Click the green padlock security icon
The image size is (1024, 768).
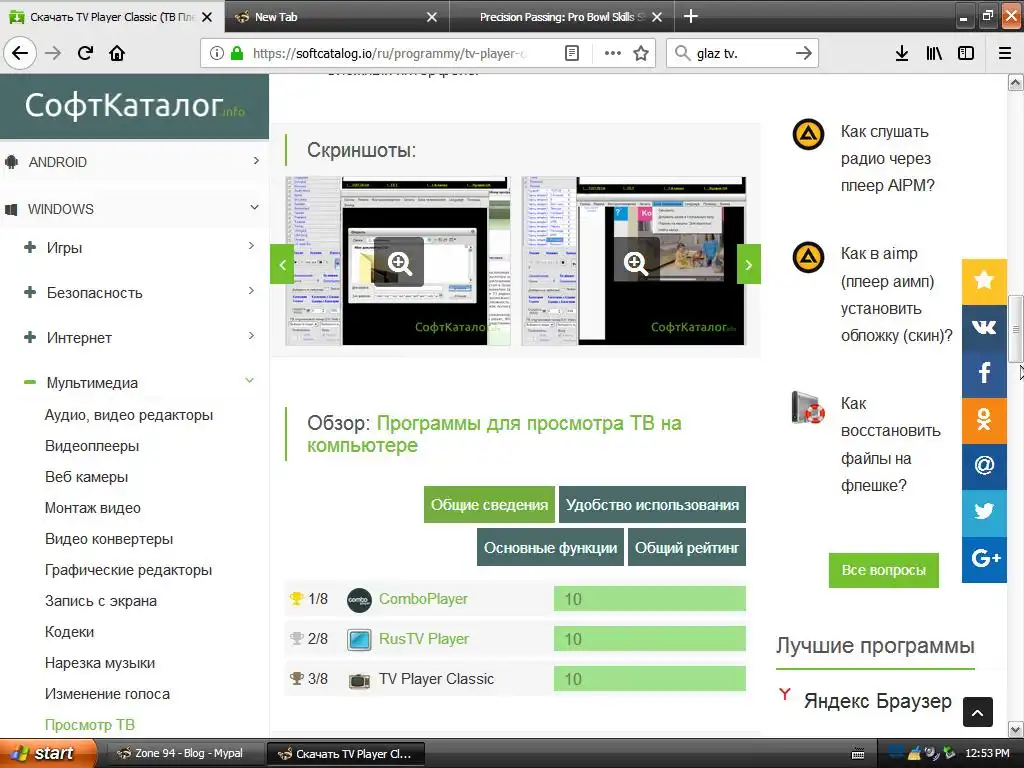pos(237,53)
